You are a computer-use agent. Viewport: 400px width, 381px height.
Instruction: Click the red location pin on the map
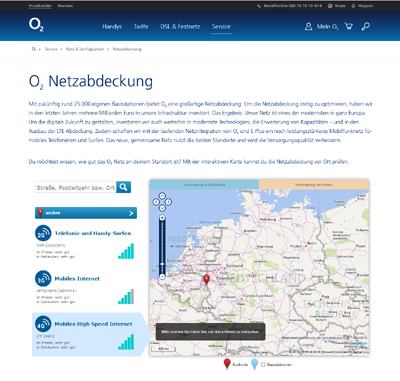[206, 279]
